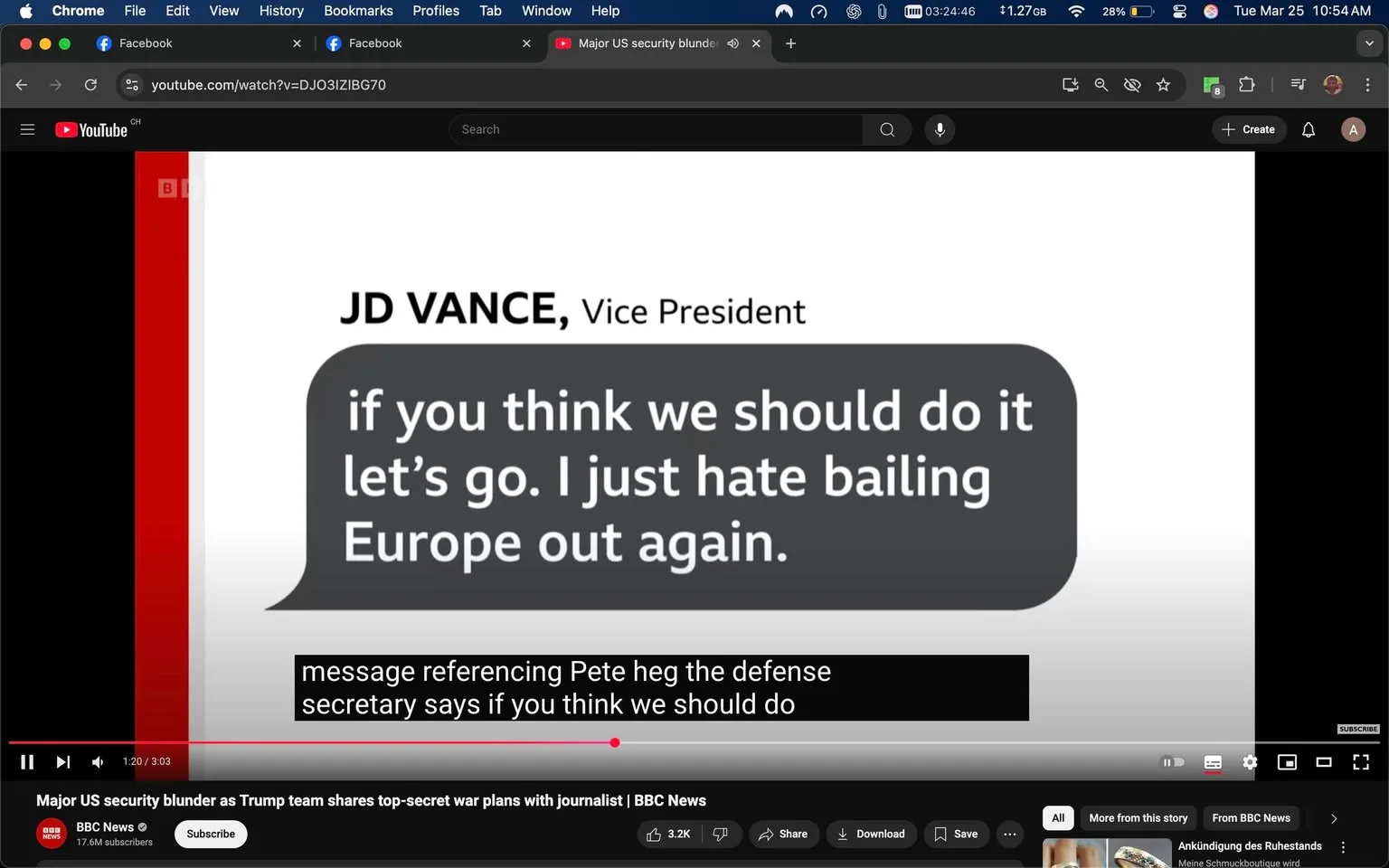
Task: Open voice search with the microphone icon
Action: point(940,129)
